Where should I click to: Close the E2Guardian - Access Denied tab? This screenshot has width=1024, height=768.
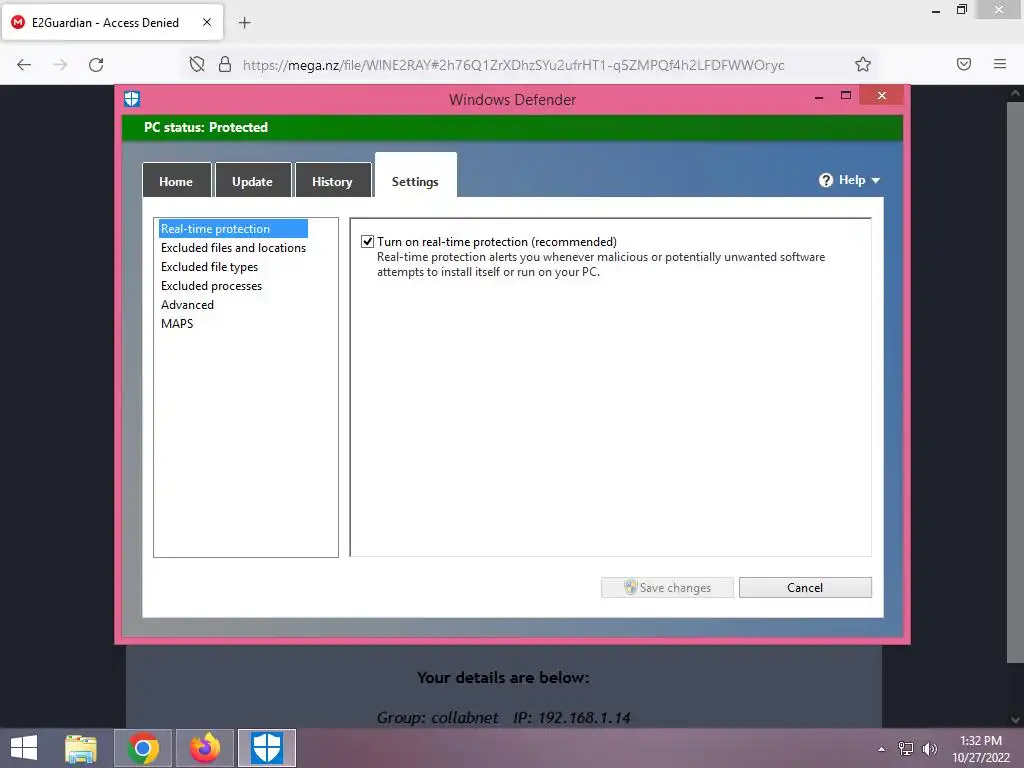click(207, 22)
